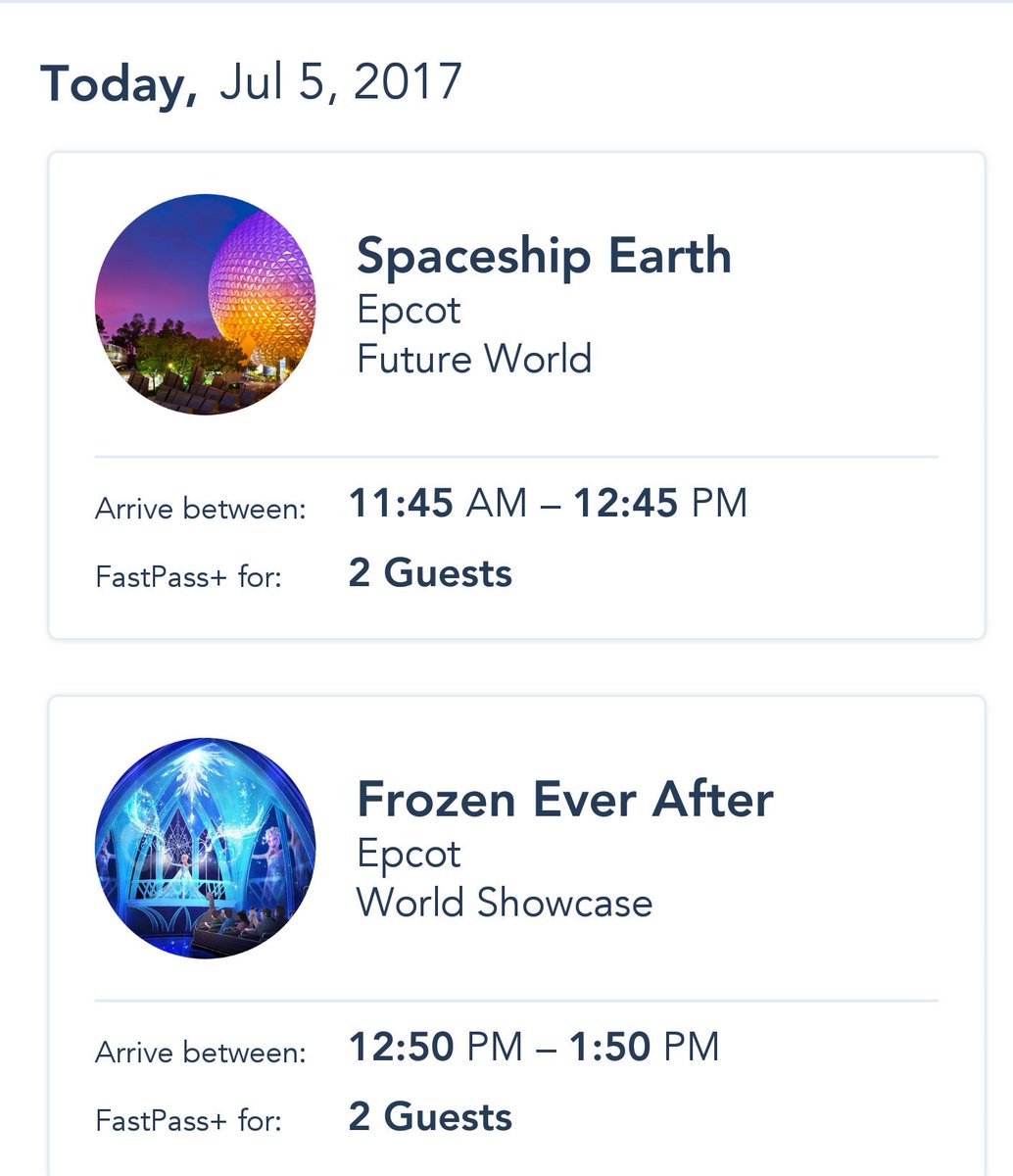Viewport: 1013px width, 1176px height.
Task: Tap the 1:50 PM end time
Action: point(644,1047)
